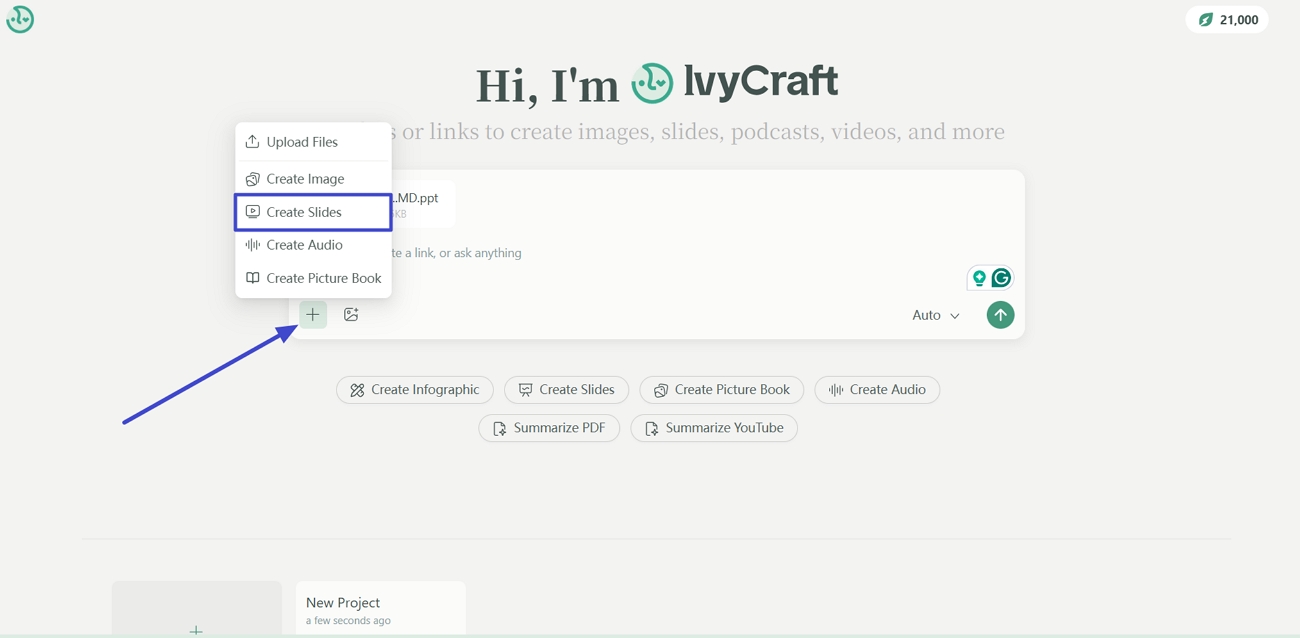Image resolution: width=1300 pixels, height=638 pixels.
Task: Click the Create Audio chip below the prompt
Action: tap(877, 390)
